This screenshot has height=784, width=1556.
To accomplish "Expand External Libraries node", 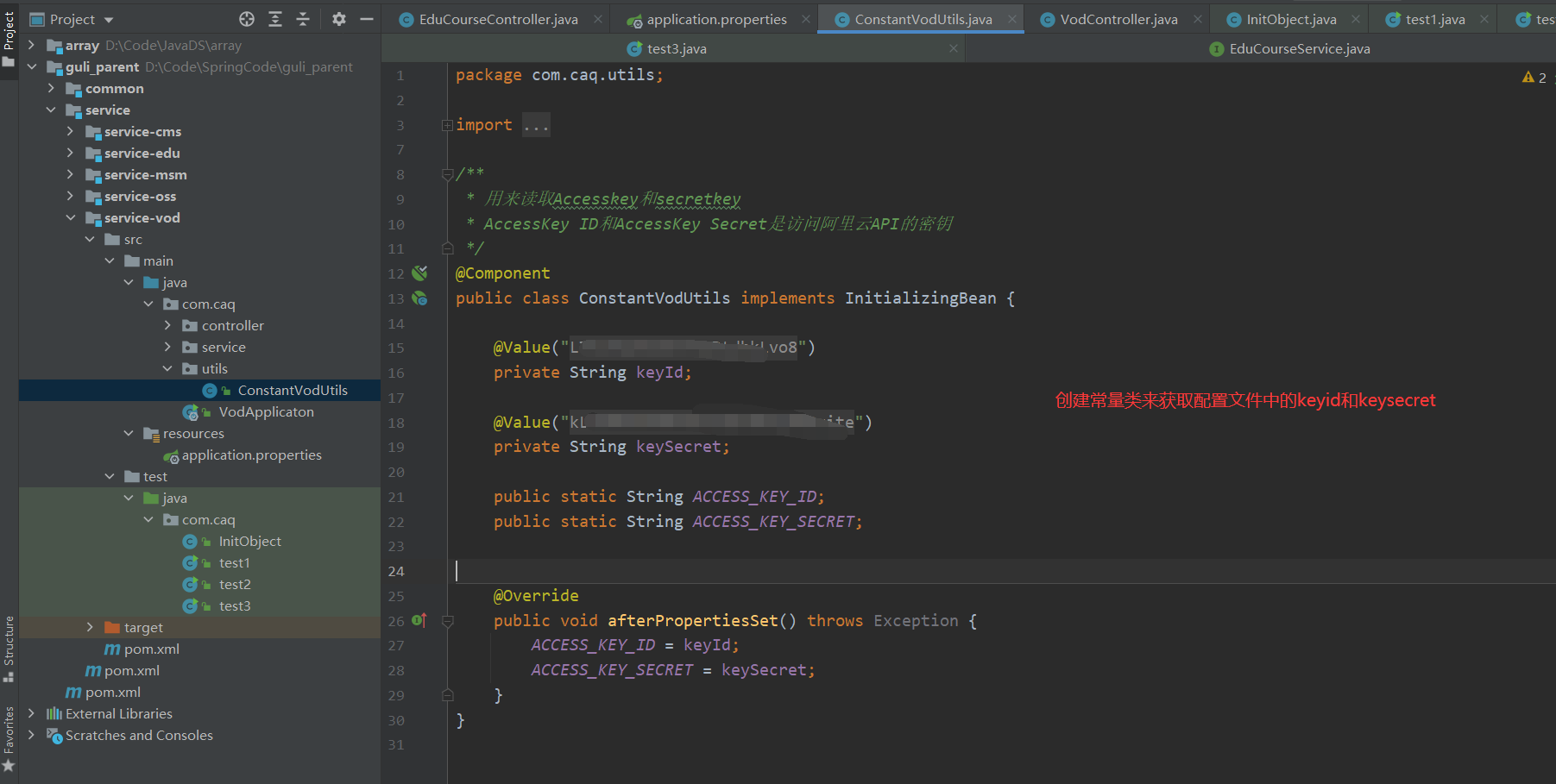I will pyautogui.click(x=31, y=713).
